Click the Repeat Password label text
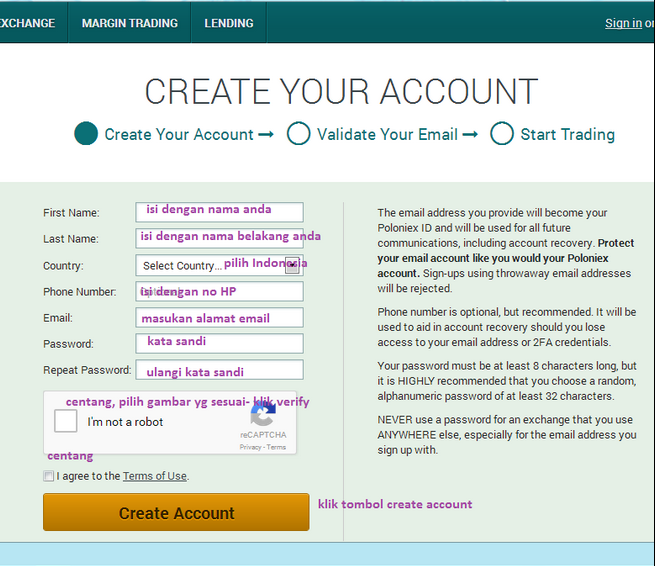The image size is (655, 566). point(87,370)
